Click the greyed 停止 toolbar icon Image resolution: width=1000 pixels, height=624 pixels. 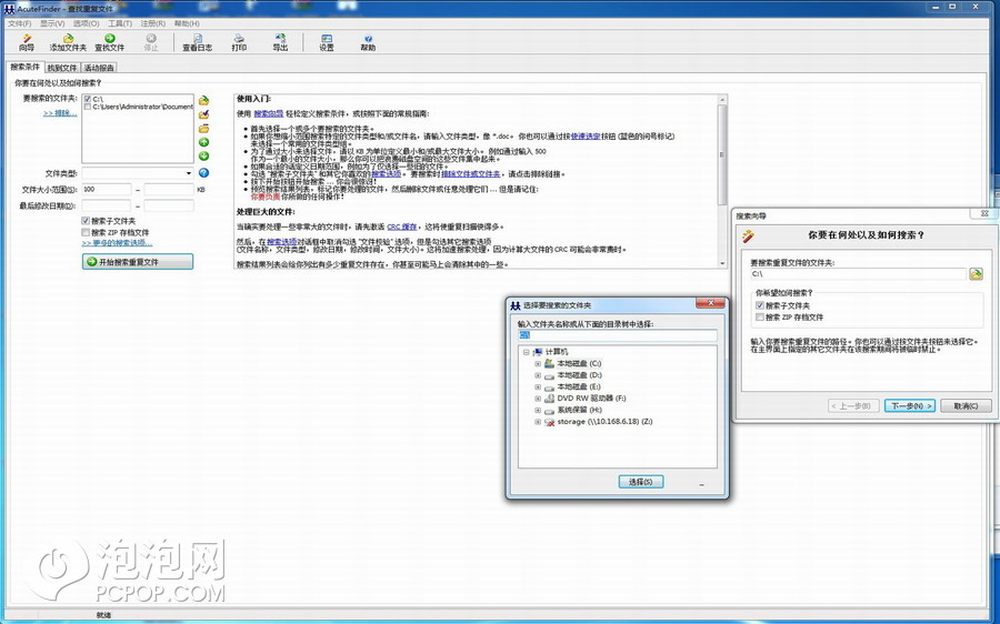click(151, 43)
